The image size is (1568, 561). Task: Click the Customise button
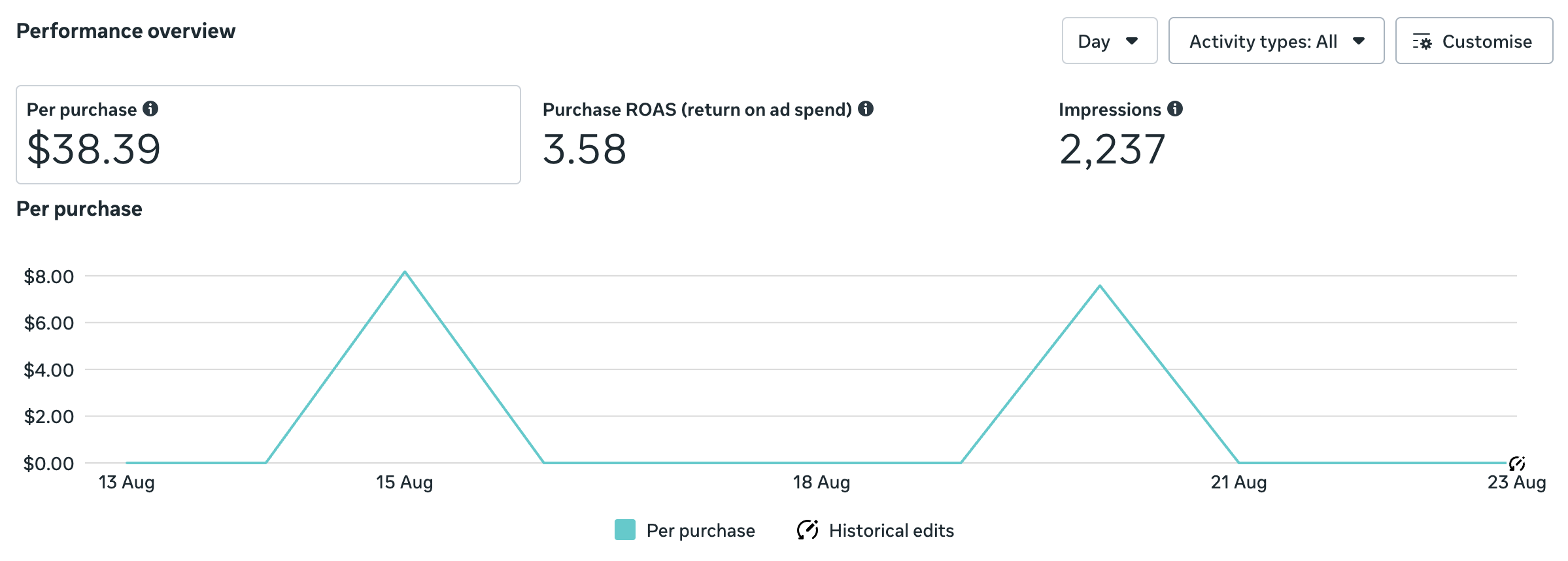tap(1474, 41)
